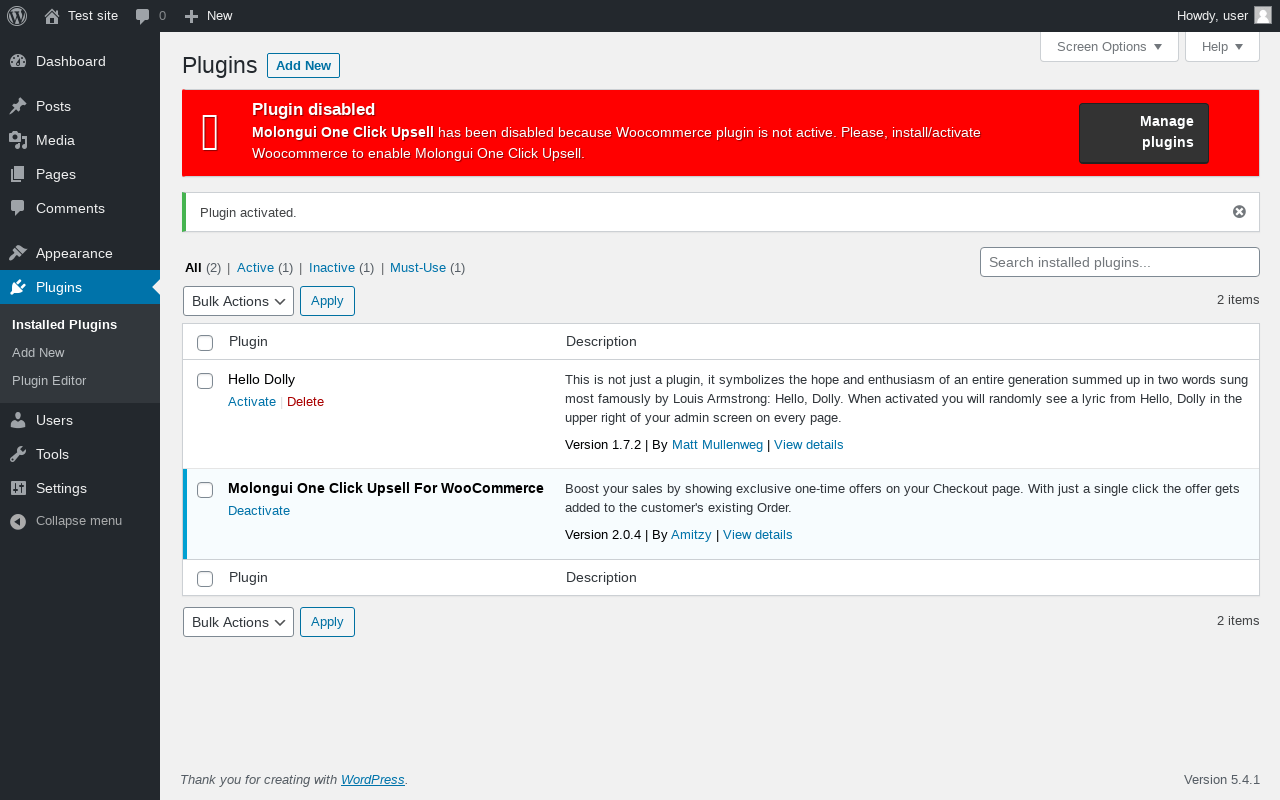Click the Appearance paintbrush icon
The width and height of the screenshot is (1280, 800).
18,253
